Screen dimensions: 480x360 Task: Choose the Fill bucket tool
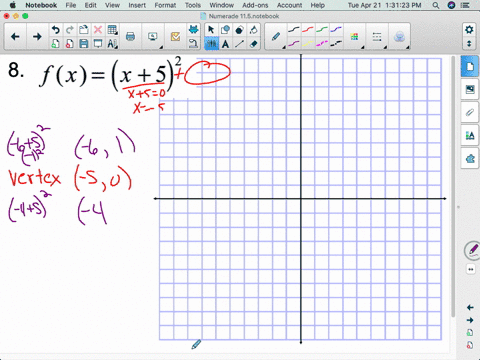[x=253, y=30]
